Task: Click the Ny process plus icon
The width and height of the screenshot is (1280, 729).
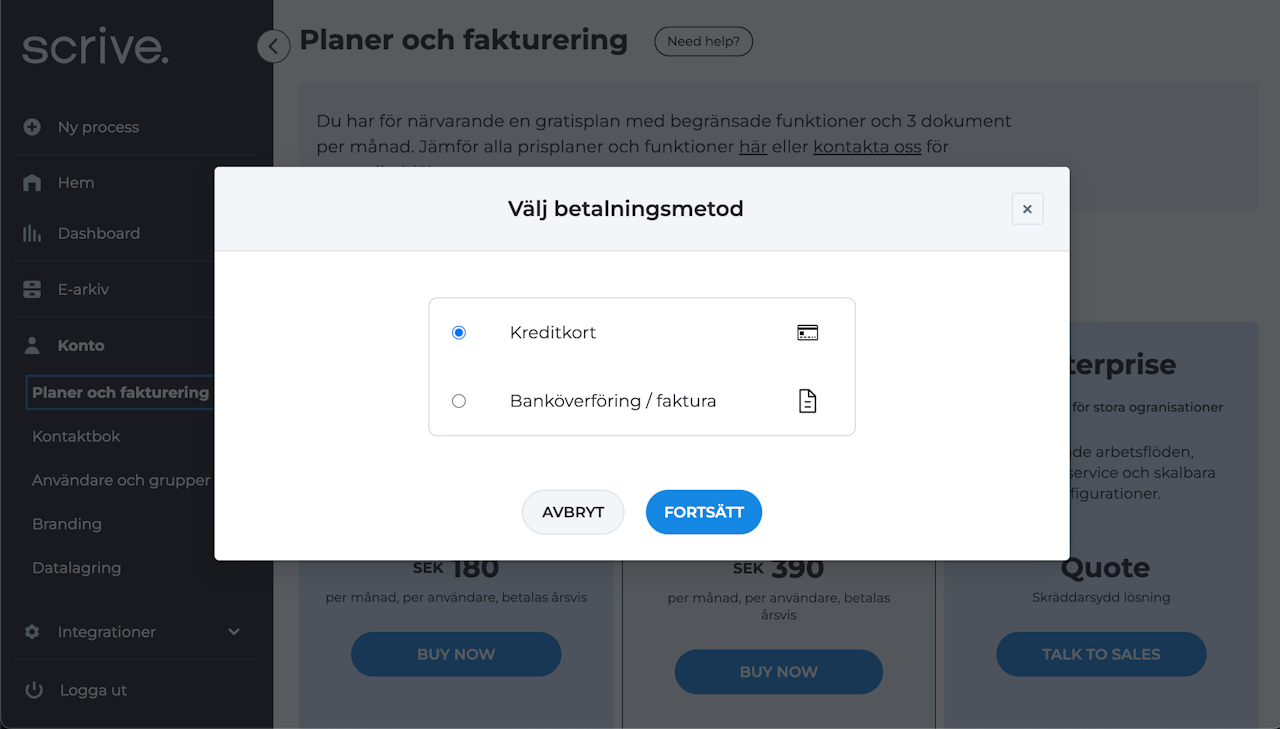Action: pyautogui.click(x=32, y=127)
